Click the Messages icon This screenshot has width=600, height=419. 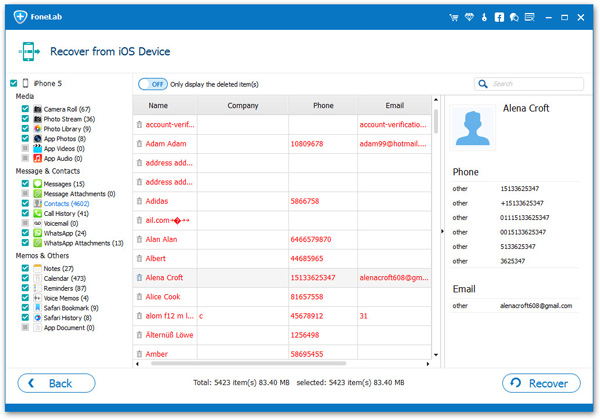click(x=38, y=184)
